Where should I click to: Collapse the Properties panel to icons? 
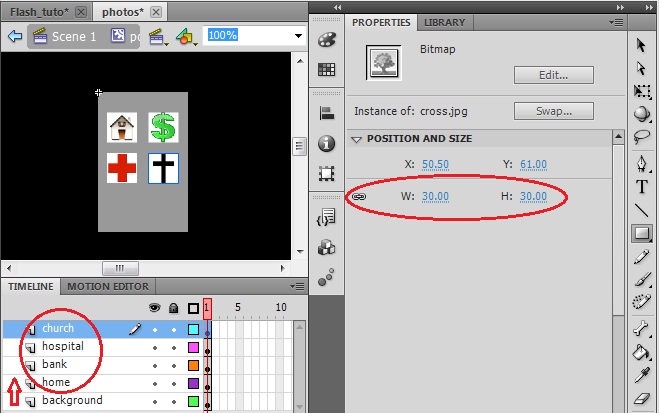[x=620, y=7]
